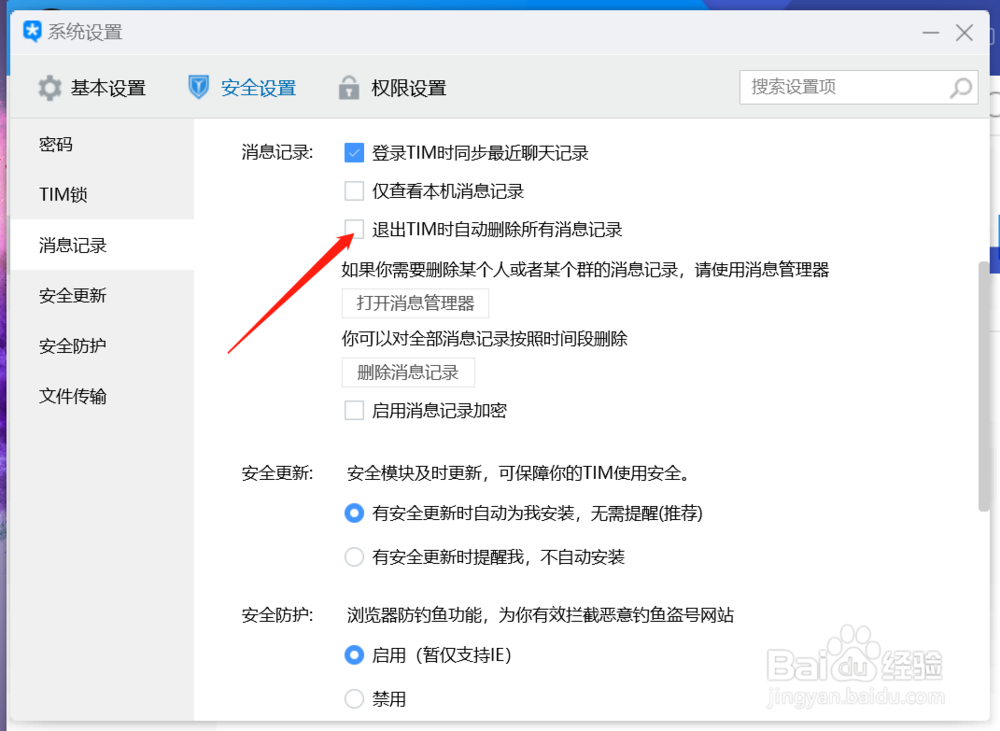
Task: Uncheck 登录TIM时同步最近聊天记录
Action: pos(354,153)
